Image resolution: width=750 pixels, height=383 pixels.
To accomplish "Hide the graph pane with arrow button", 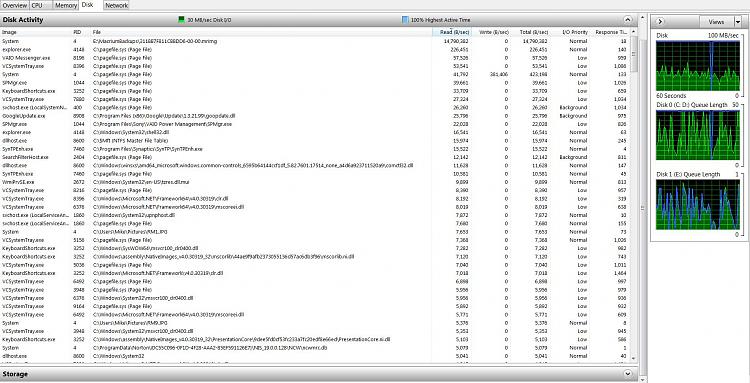I will point(659,22).
